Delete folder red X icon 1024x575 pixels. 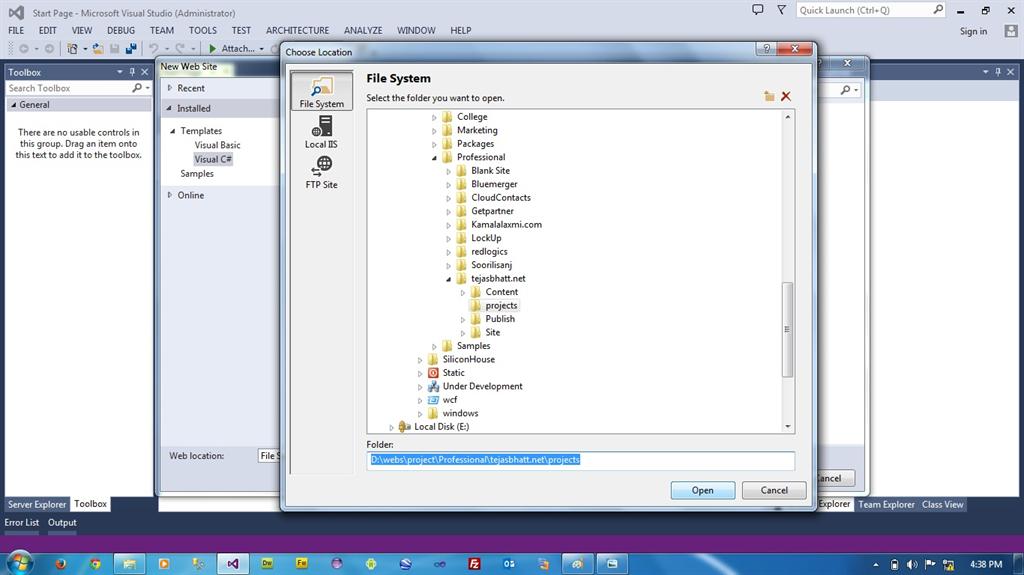(786, 96)
